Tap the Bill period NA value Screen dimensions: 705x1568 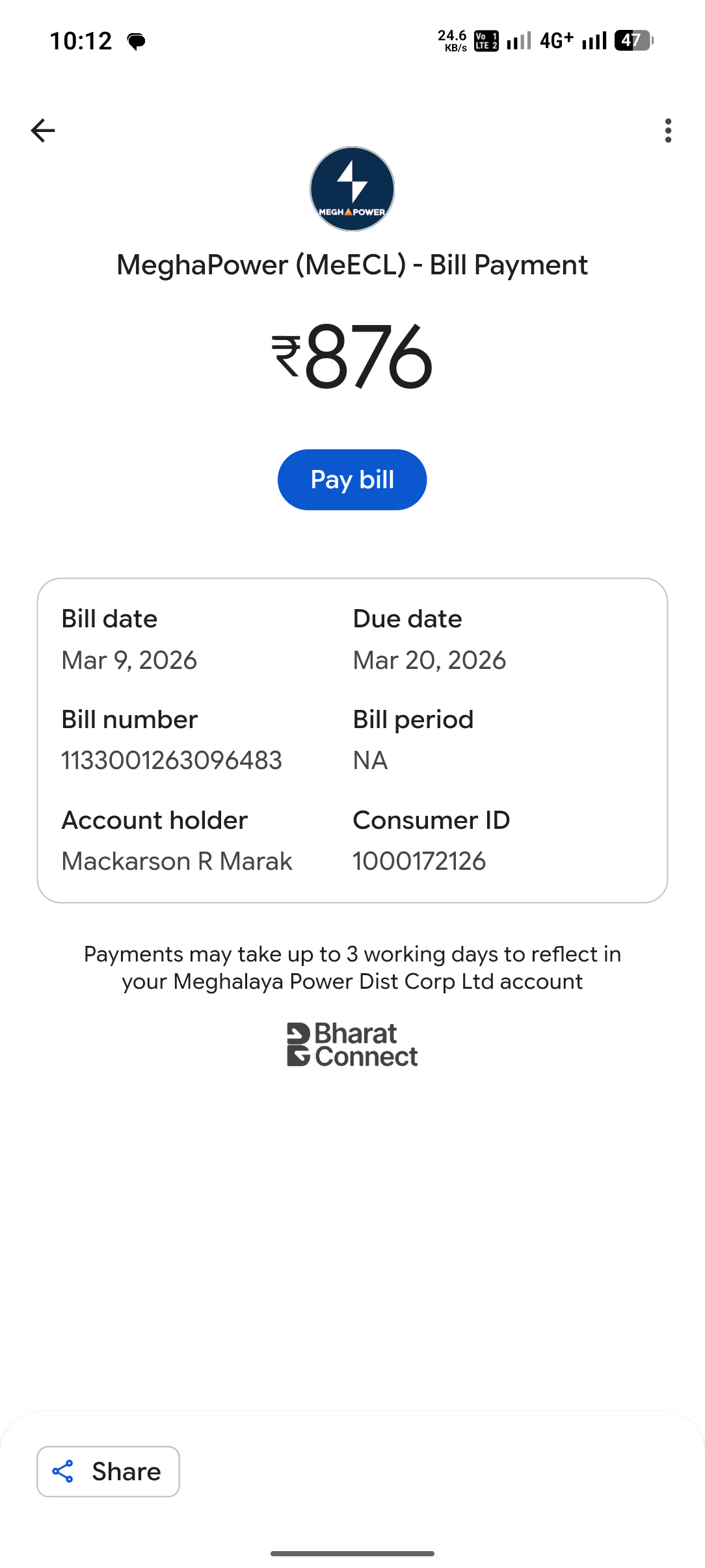click(370, 760)
